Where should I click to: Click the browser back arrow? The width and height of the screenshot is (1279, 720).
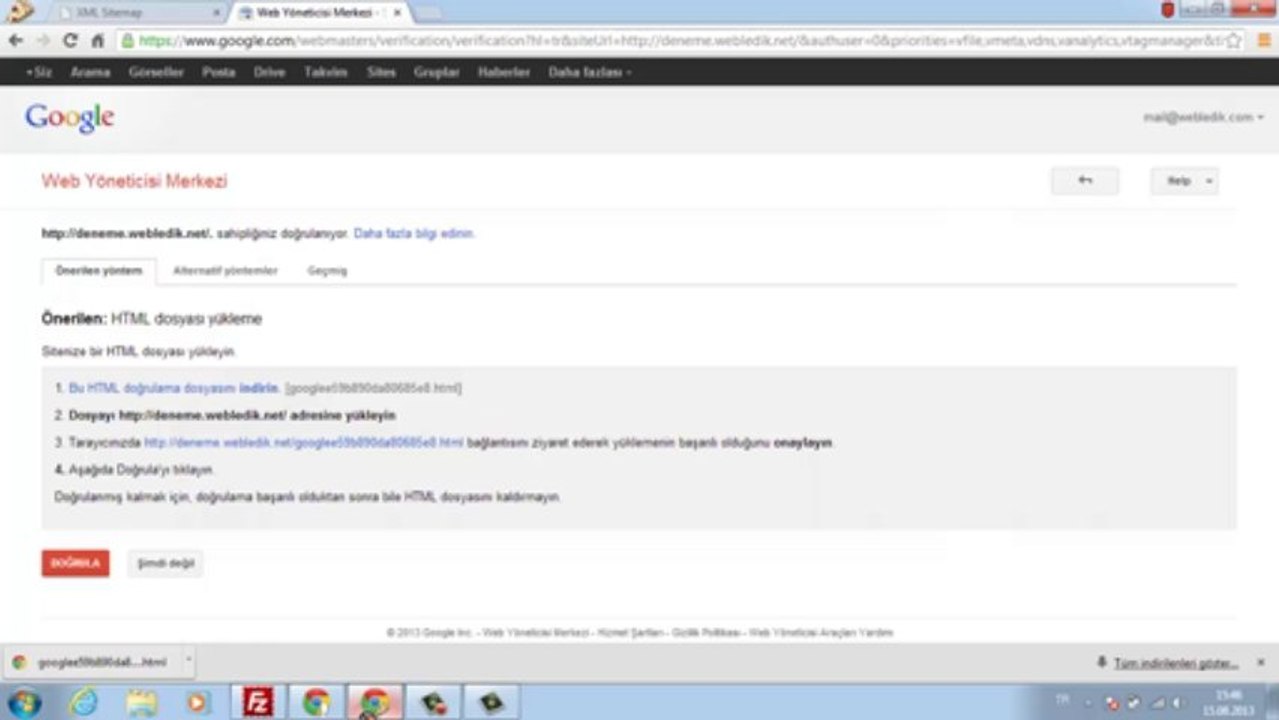point(15,41)
